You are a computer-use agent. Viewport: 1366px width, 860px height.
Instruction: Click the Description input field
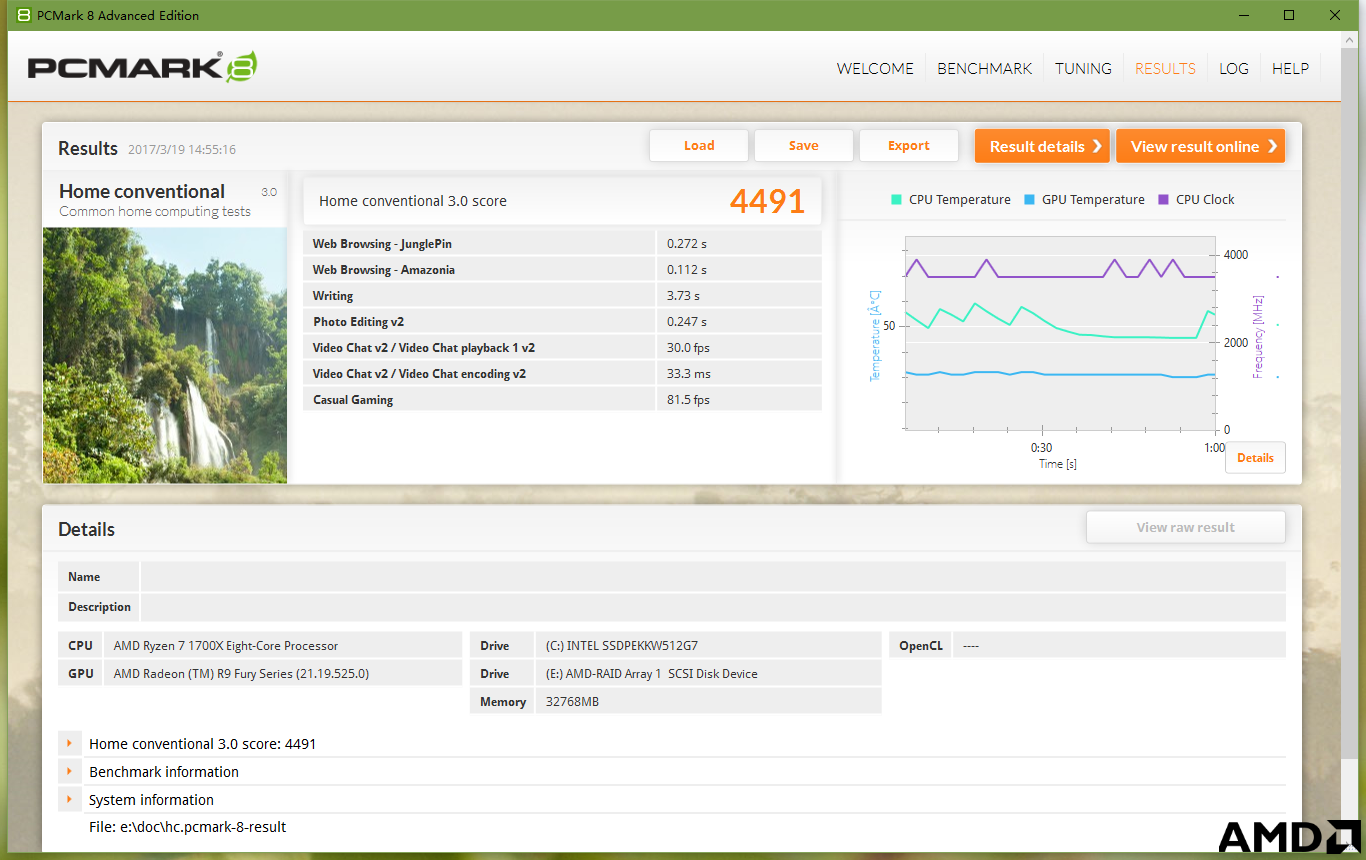[713, 607]
